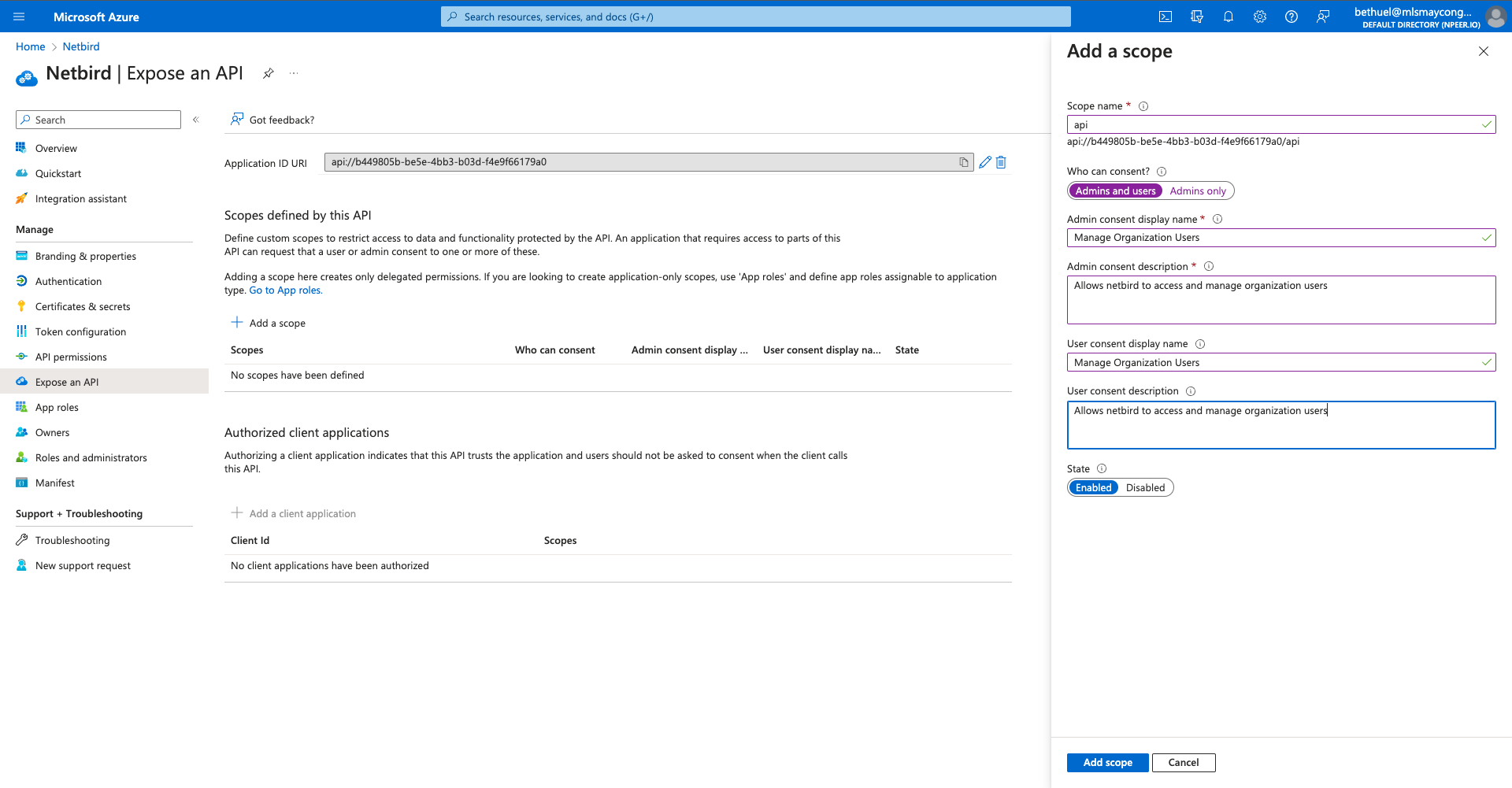Open Cloud Shell from the top bar
Viewport: 1512px width, 788px height.
[x=1165, y=17]
